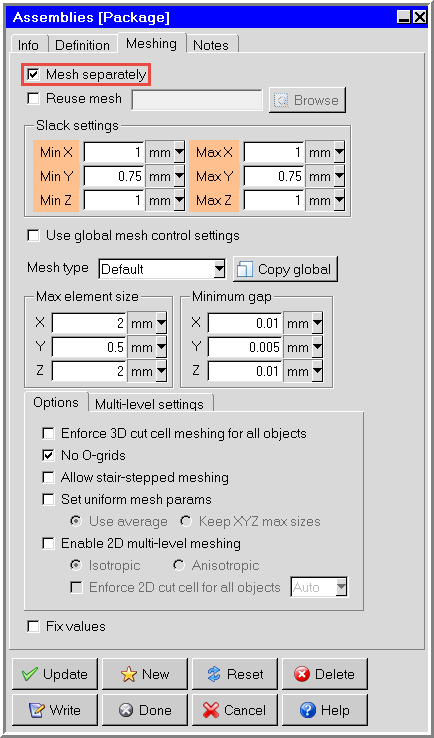
Task: Enable Allow stair-stepped meshing
Action: click(x=48, y=477)
